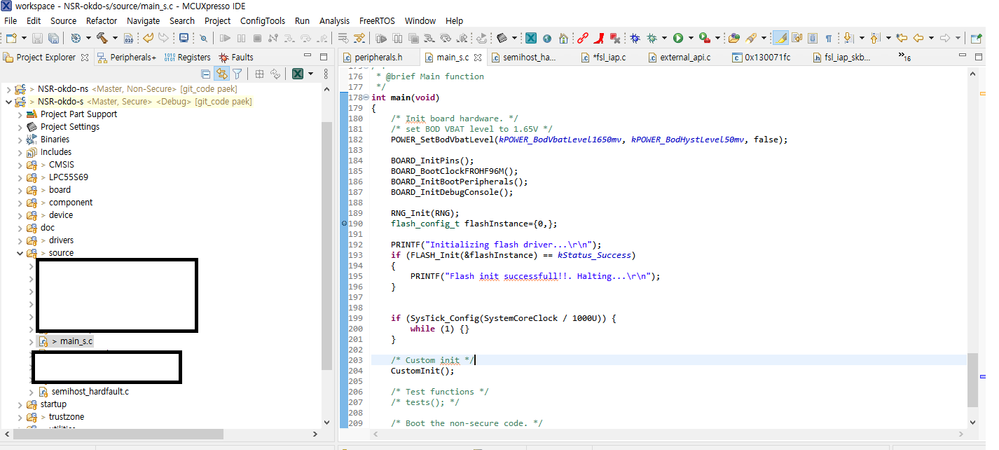Click the yellow undo-style back arrow icon
The width and height of the screenshot is (999, 450).
tap(148, 38)
